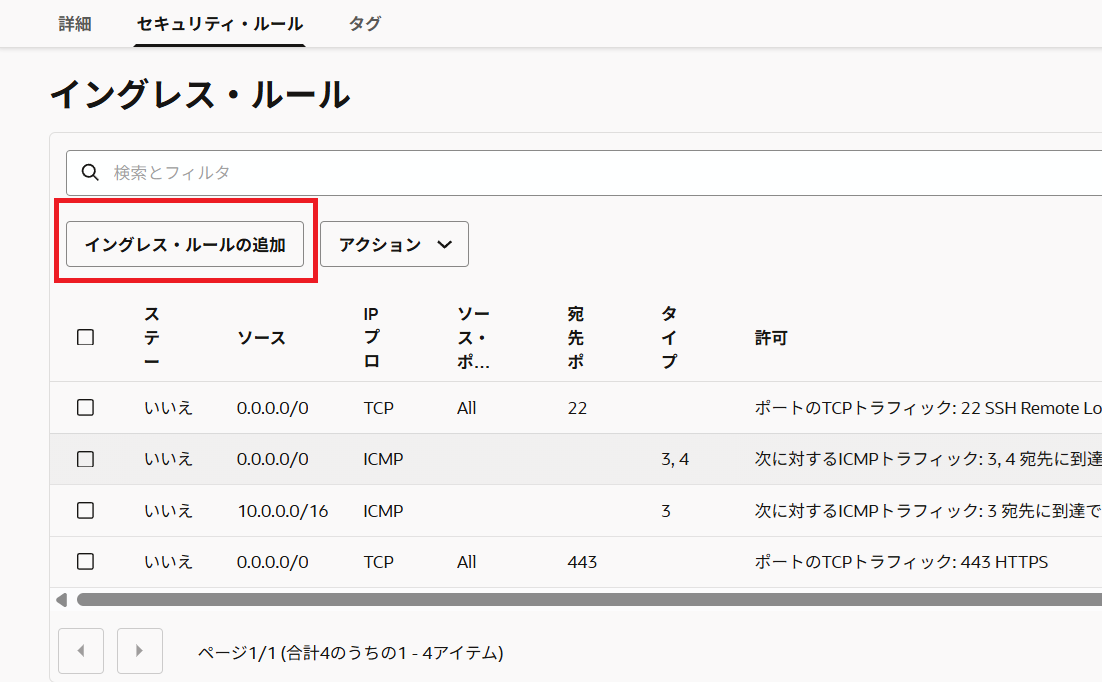The image size is (1103, 682).
Task: Click the scrollbar left arrow
Action: point(61,600)
